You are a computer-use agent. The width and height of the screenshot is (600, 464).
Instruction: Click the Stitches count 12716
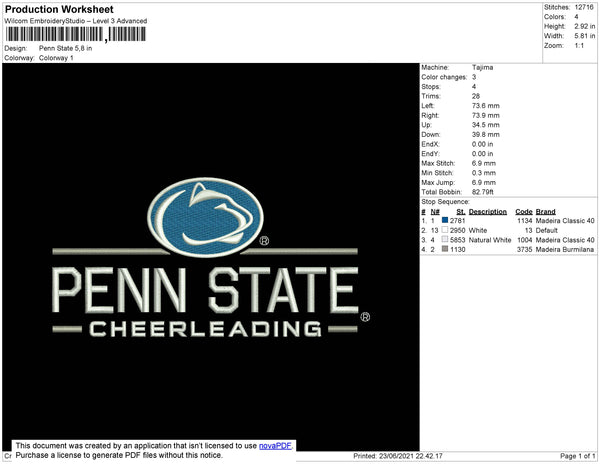coord(584,7)
